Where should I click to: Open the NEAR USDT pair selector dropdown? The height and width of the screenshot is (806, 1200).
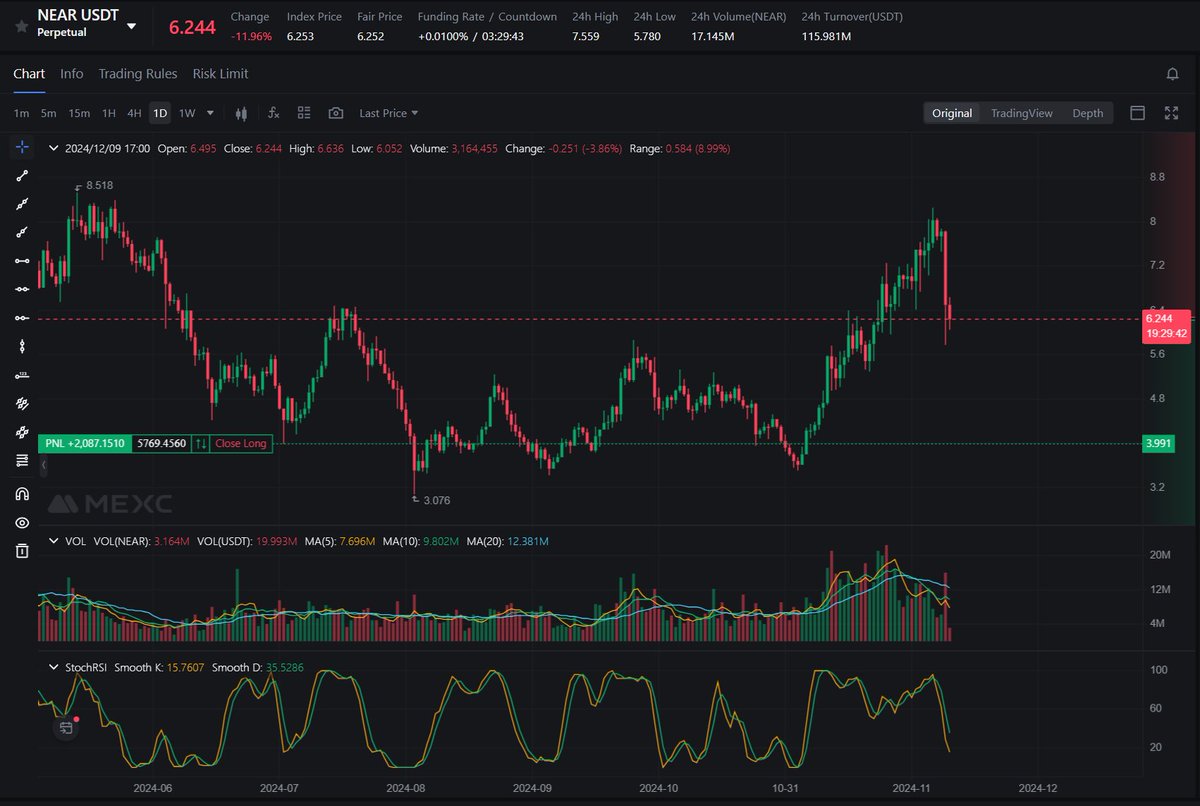point(132,26)
